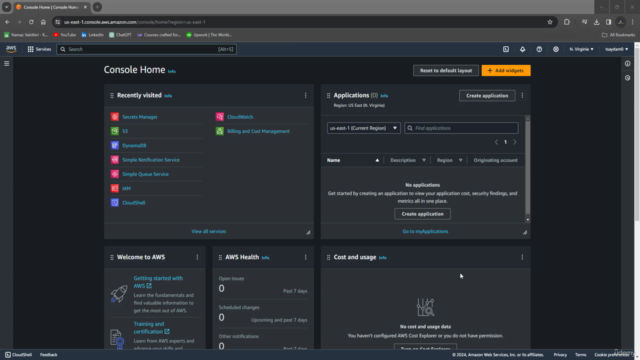Click Create application under No applications
The width and height of the screenshot is (640, 360).
(x=422, y=214)
